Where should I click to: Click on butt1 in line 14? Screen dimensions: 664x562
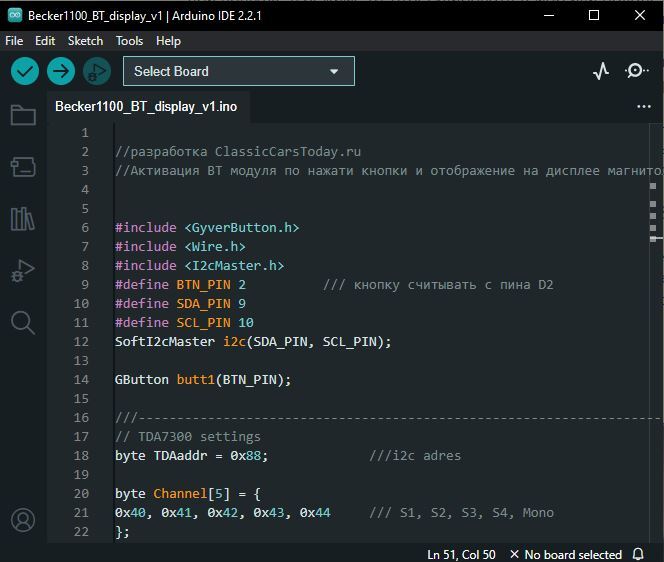click(196, 379)
